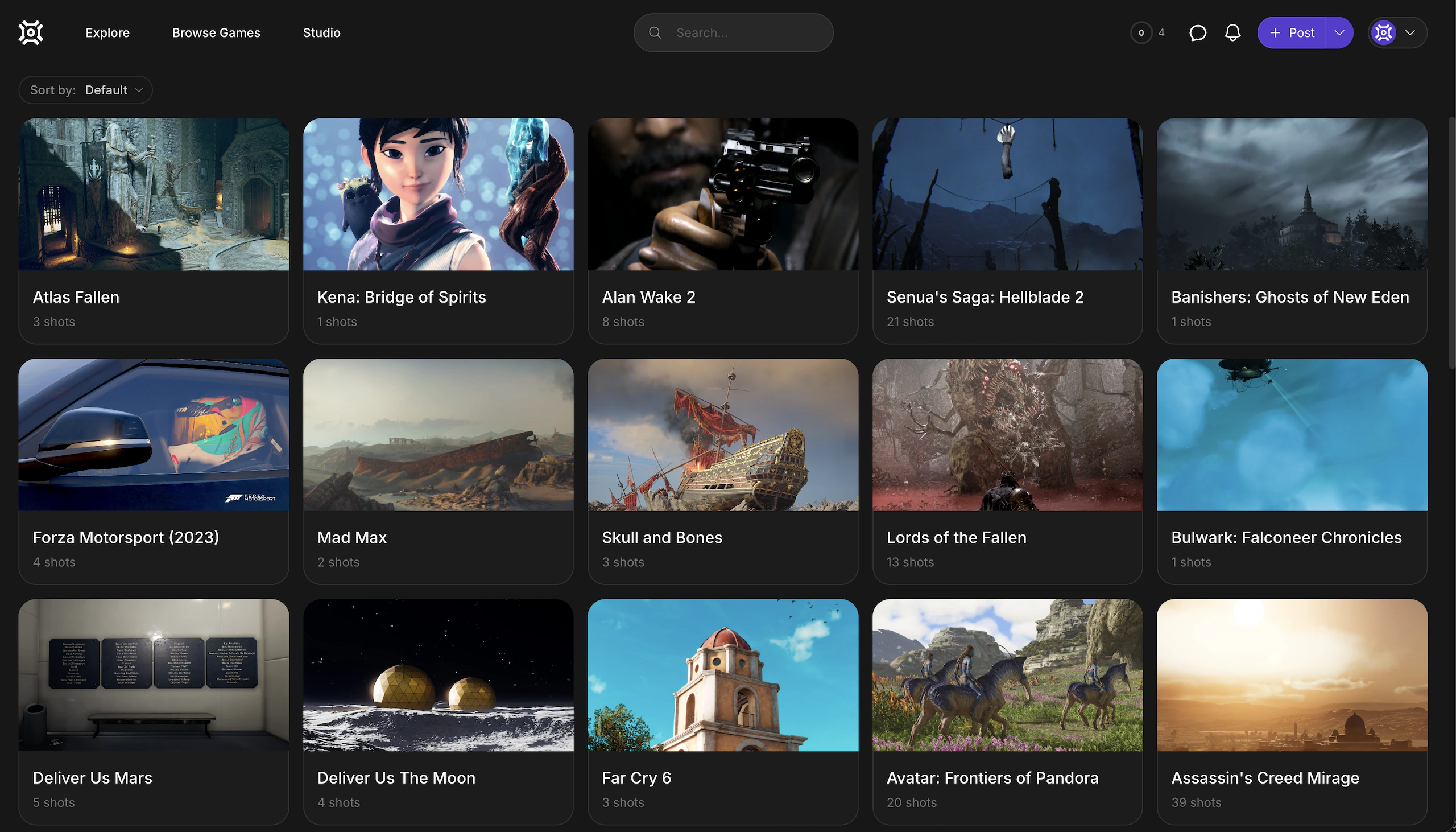
Task: Click Avatar: Frontiers of Pandora title
Action: 992,778
